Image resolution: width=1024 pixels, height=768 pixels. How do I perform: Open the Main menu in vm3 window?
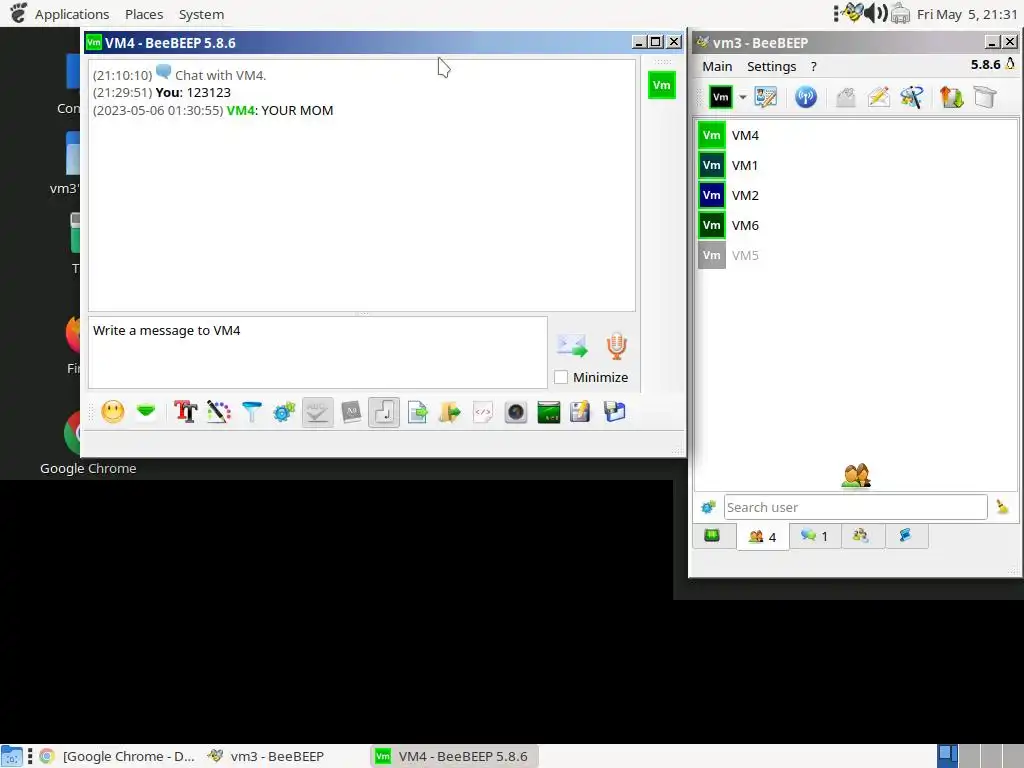coord(717,67)
